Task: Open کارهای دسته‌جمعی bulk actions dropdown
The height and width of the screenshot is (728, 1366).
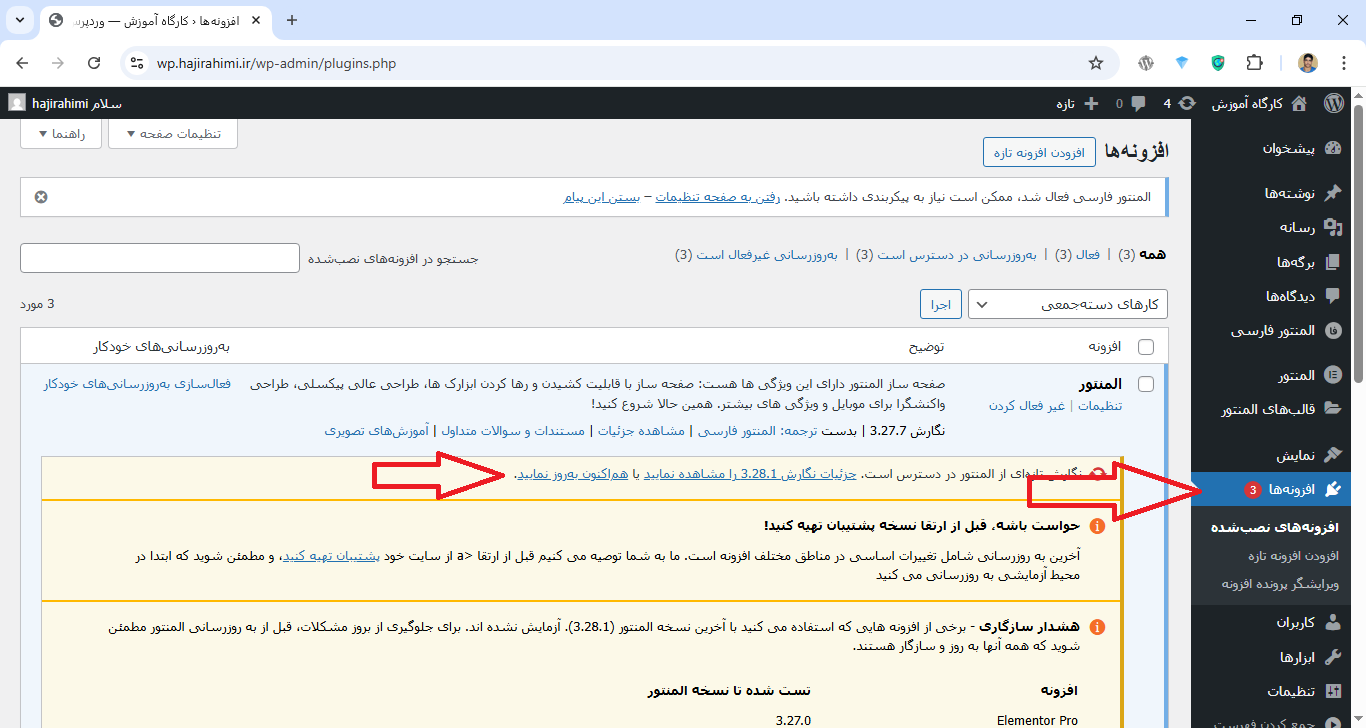Action: click(x=1068, y=304)
